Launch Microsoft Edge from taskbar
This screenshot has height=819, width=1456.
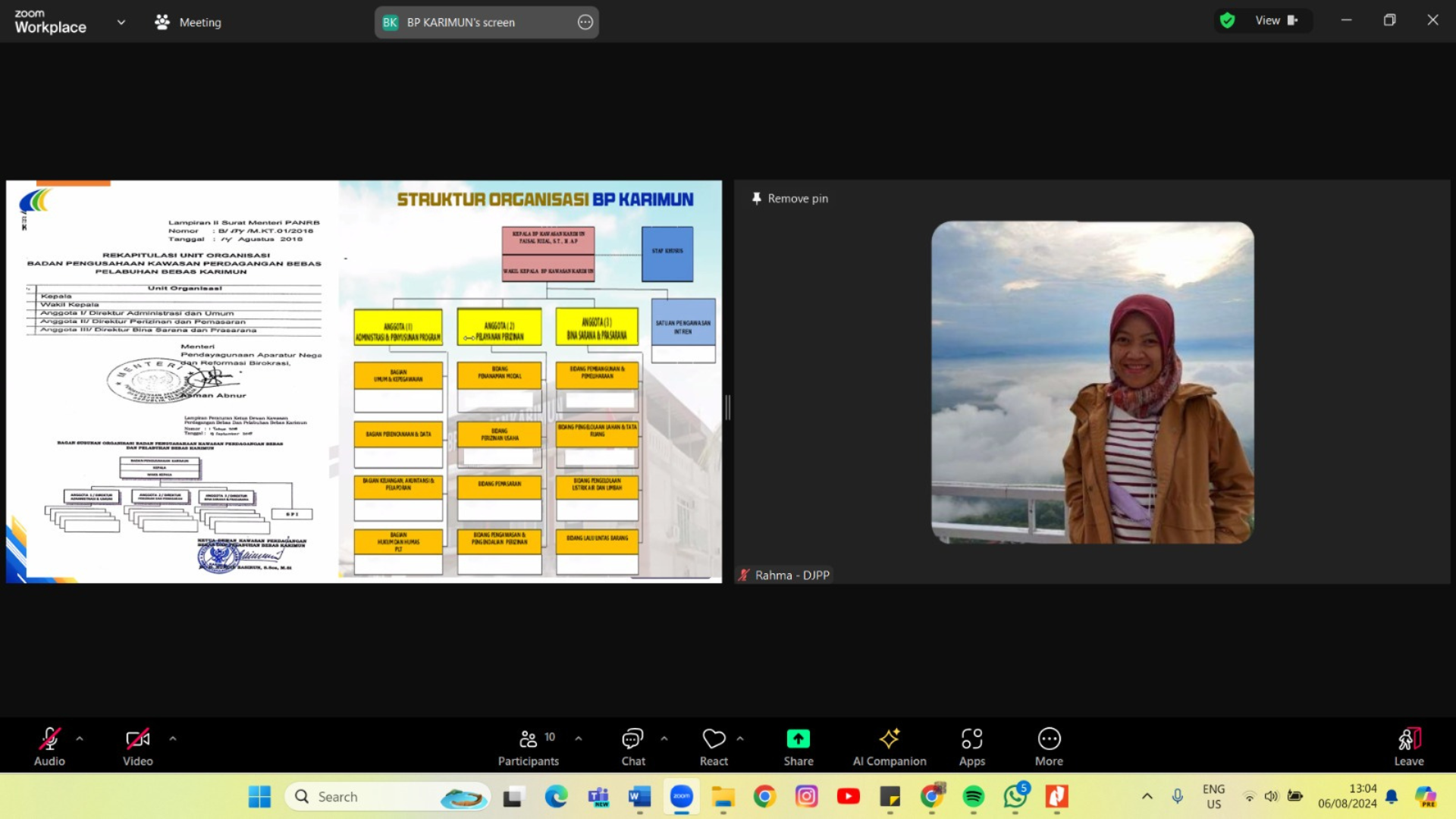556,796
